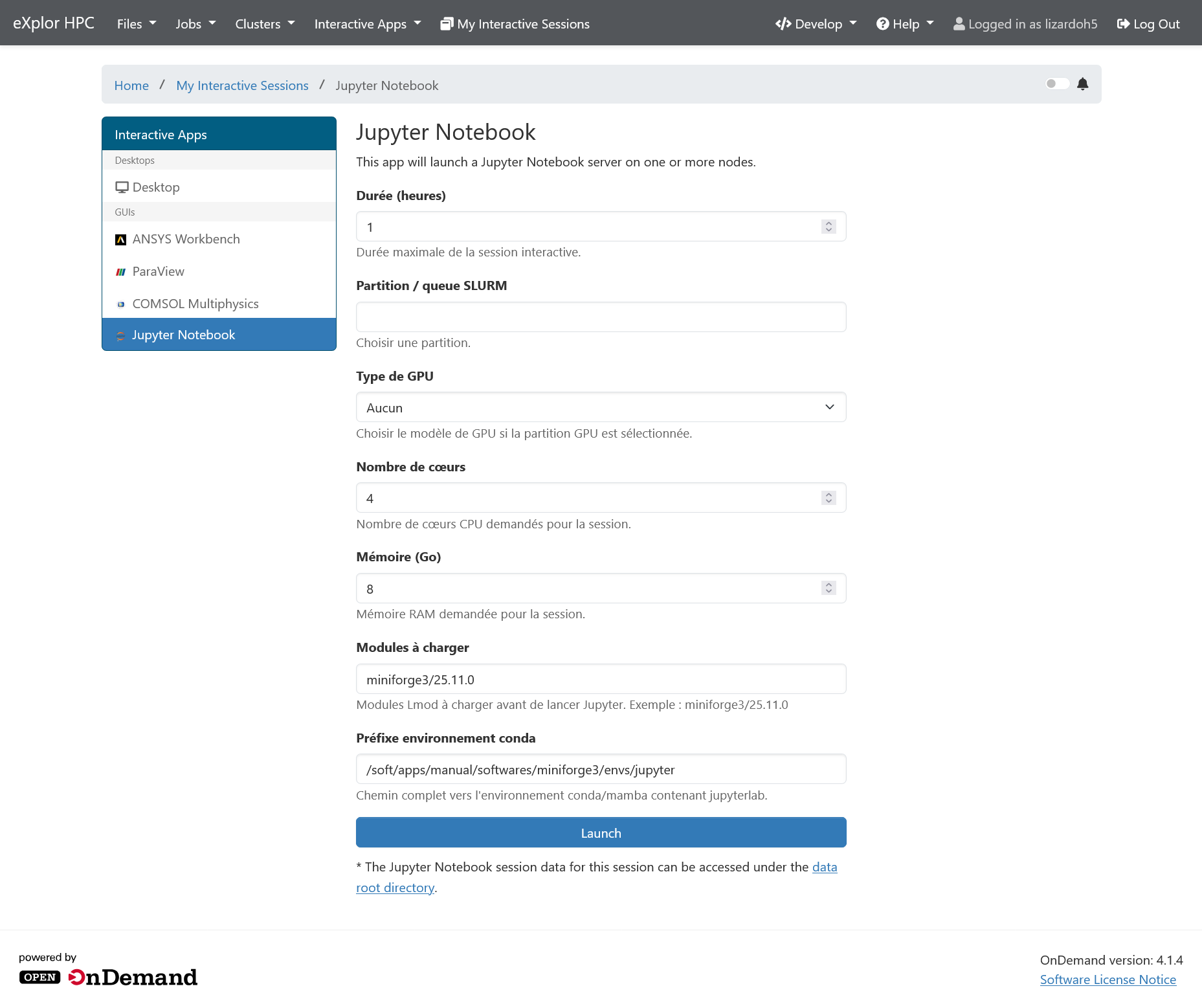
Task: Click the Launch button
Action: coord(601,833)
